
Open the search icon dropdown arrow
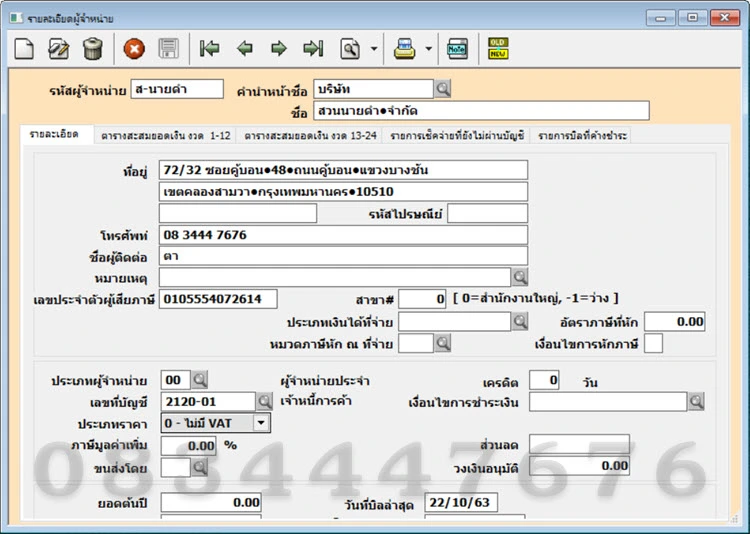374,49
